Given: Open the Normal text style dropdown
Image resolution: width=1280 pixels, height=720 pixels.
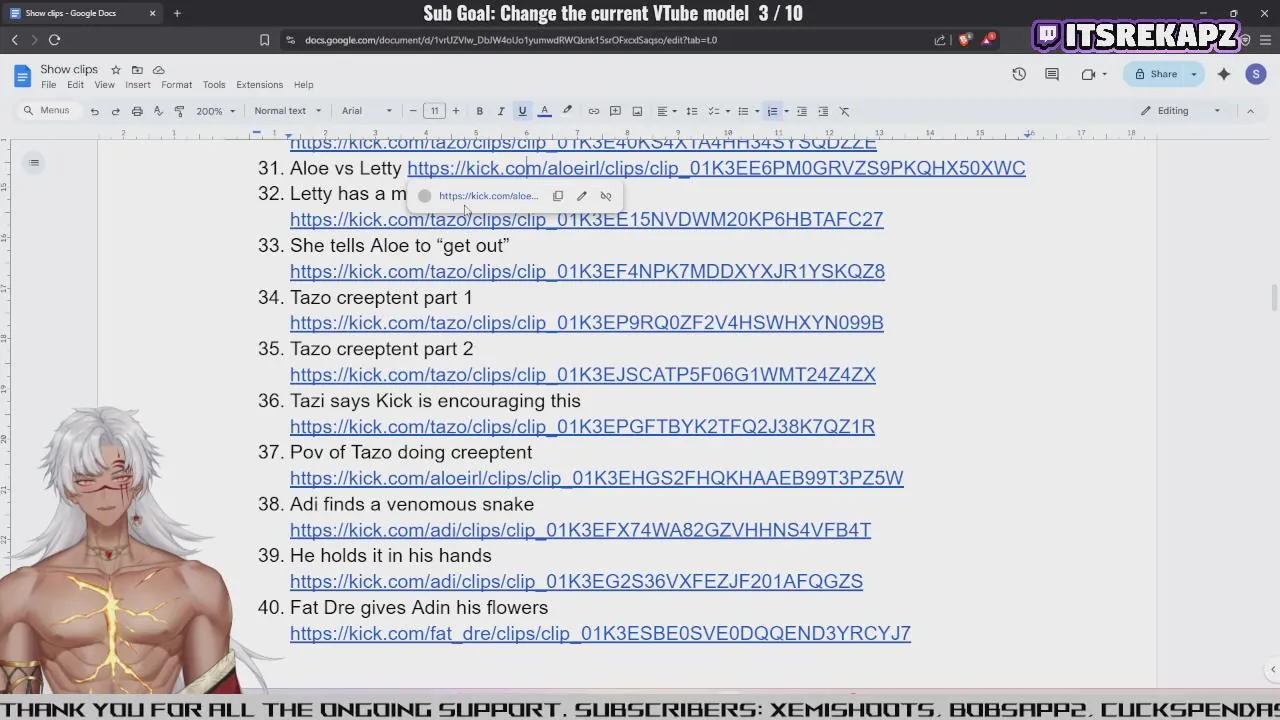Looking at the screenshot, I should (288, 111).
